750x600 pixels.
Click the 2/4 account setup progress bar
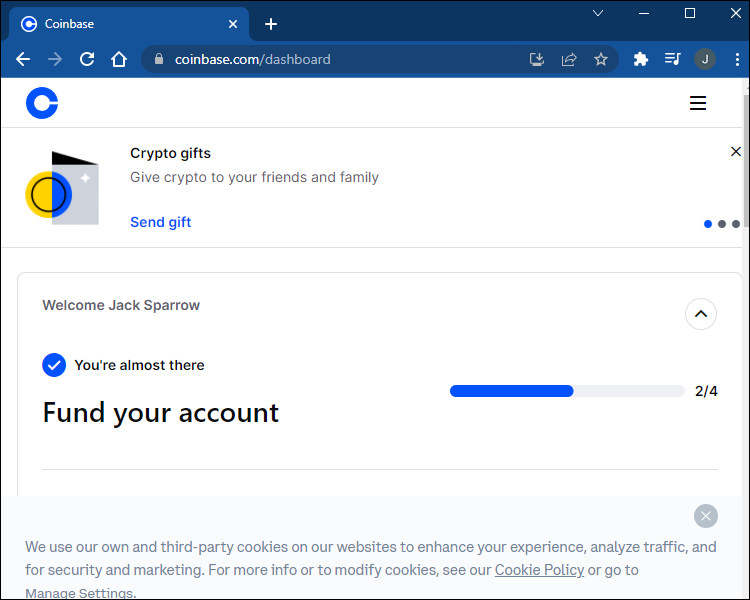point(567,391)
